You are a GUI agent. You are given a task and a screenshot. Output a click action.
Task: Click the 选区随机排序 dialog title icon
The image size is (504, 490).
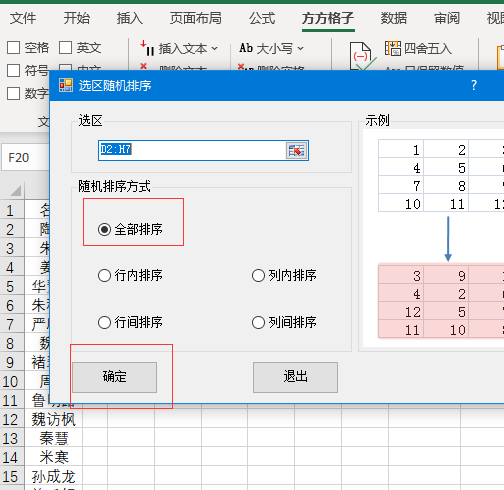coord(66,85)
